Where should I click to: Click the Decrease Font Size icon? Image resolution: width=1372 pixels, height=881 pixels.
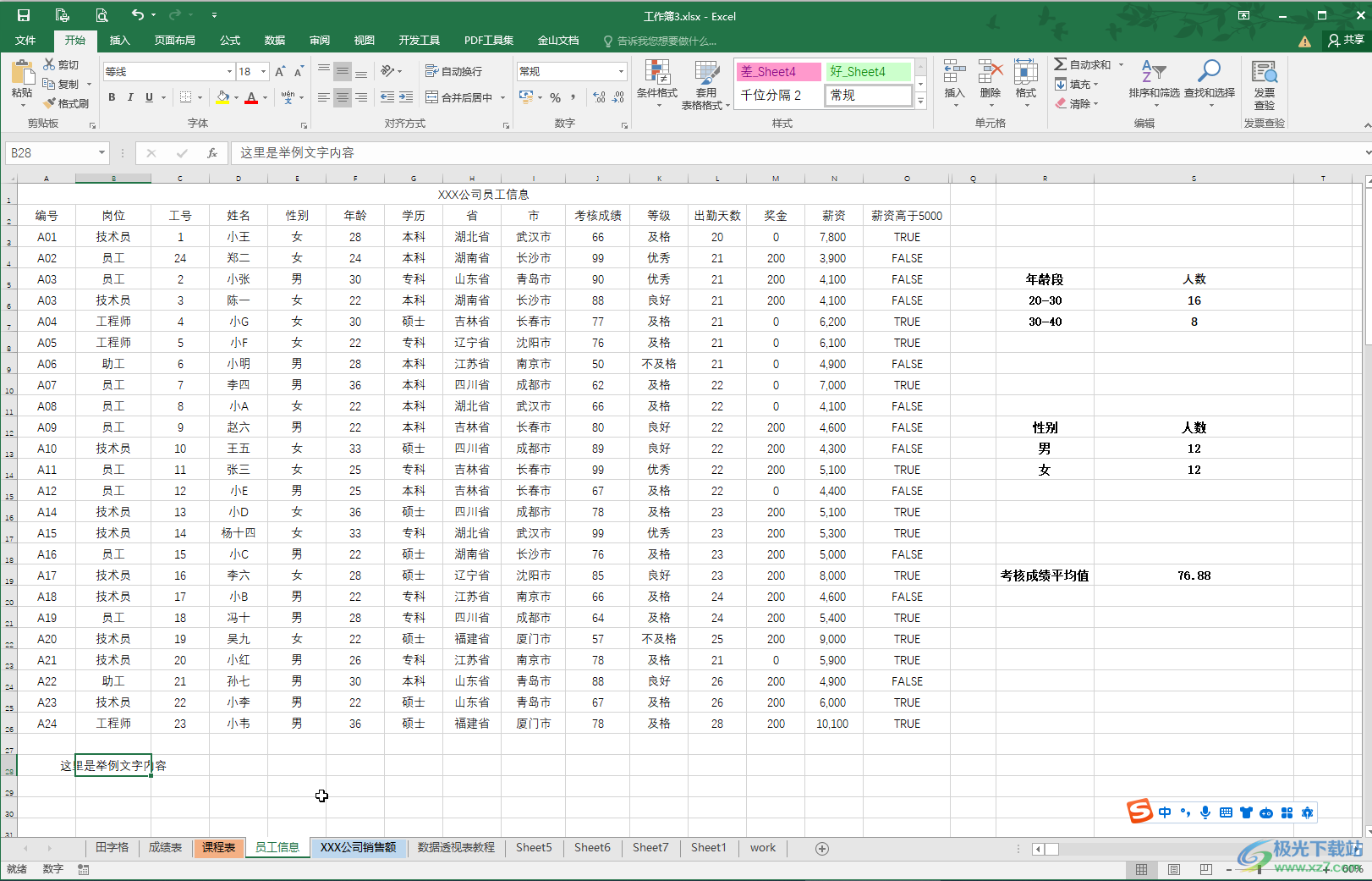tap(299, 72)
